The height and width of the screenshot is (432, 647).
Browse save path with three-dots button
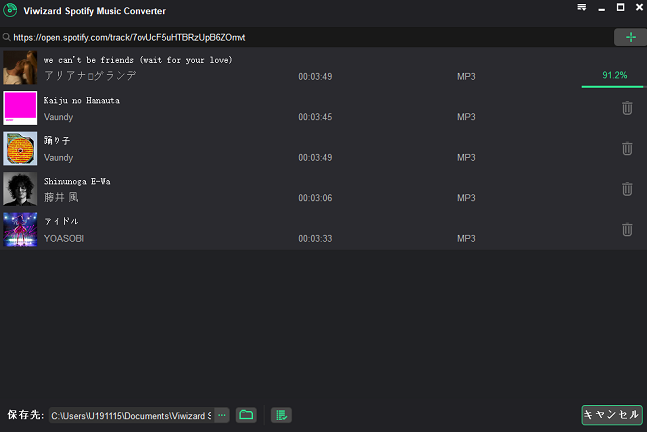click(x=222, y=415)
